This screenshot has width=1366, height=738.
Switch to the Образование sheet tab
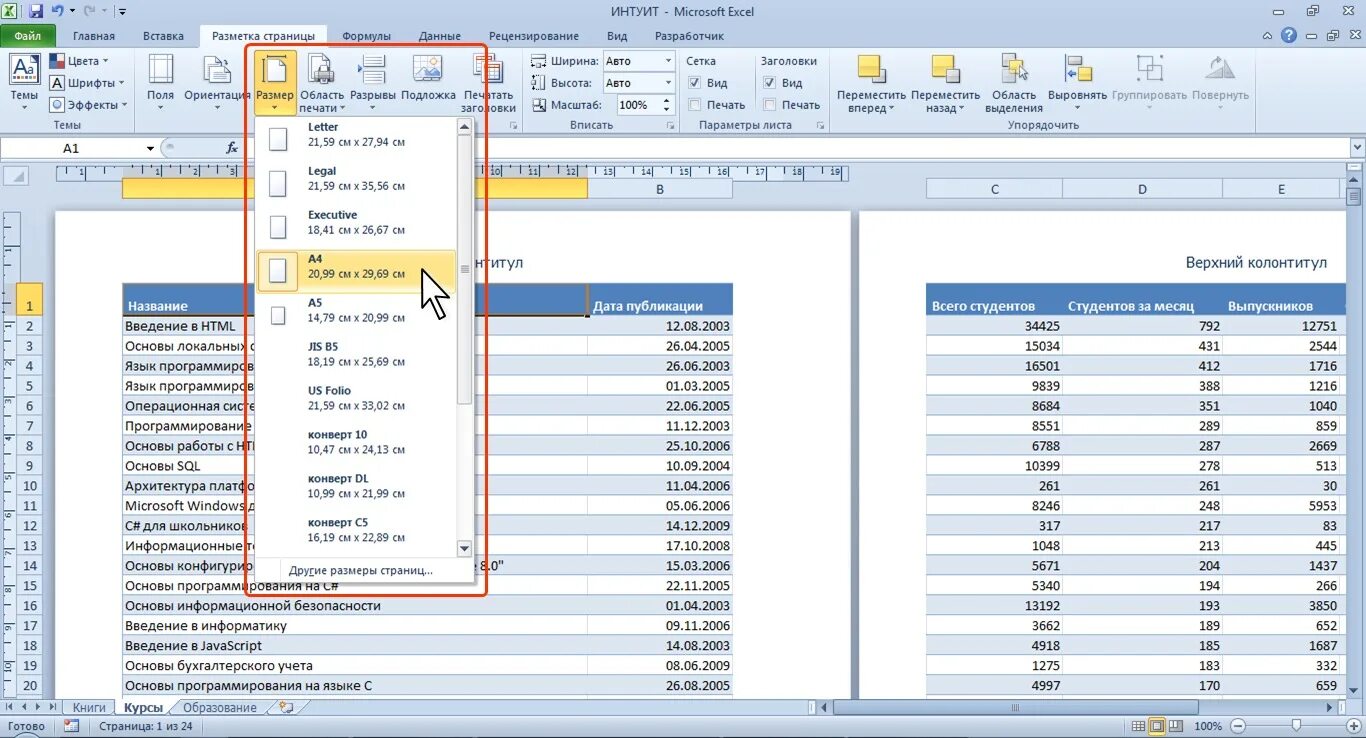tap(219, 707)
